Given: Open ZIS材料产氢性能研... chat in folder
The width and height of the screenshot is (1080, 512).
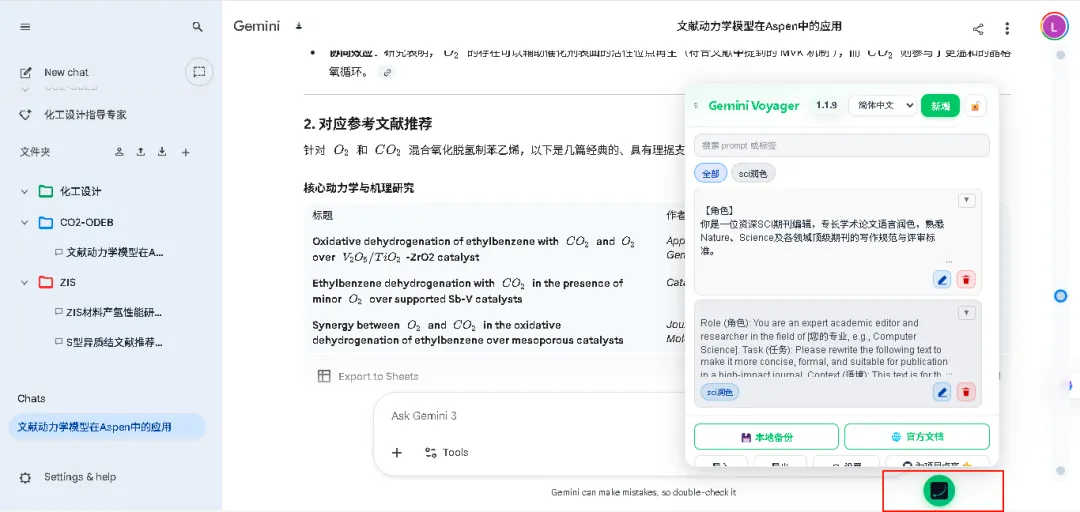Looking at the screenshot, I should point(110,312).
